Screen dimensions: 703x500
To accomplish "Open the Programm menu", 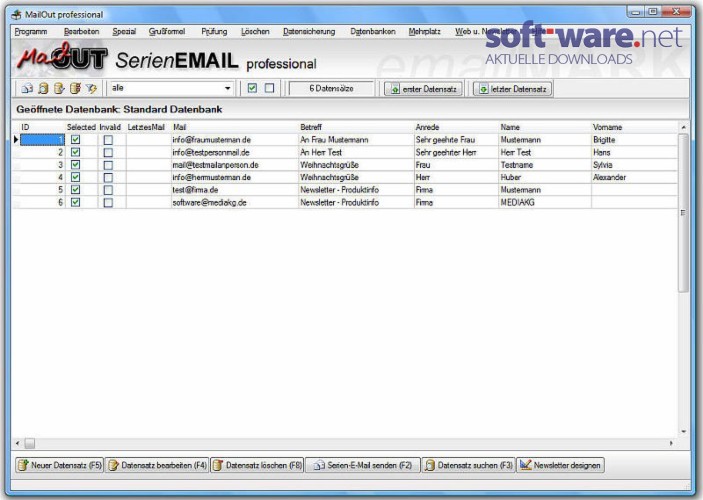I will point(30,31).
